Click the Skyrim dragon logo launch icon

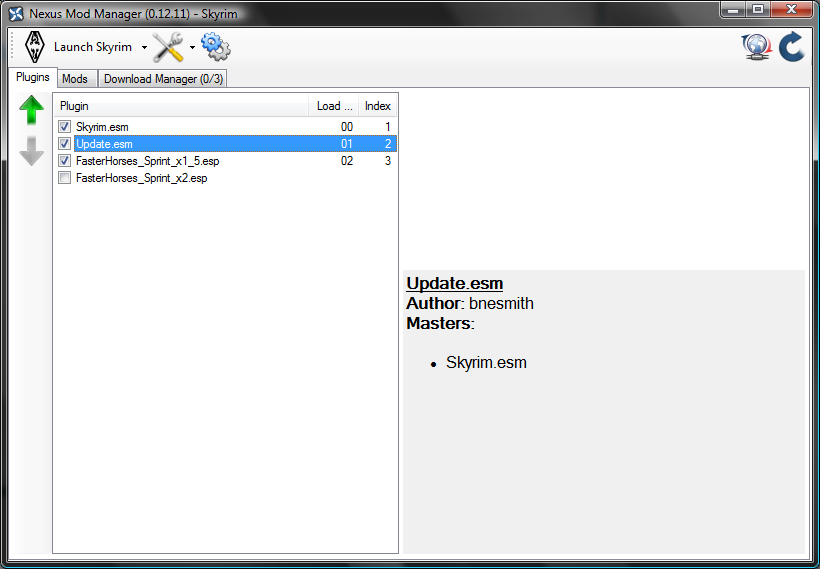[35, 47]
